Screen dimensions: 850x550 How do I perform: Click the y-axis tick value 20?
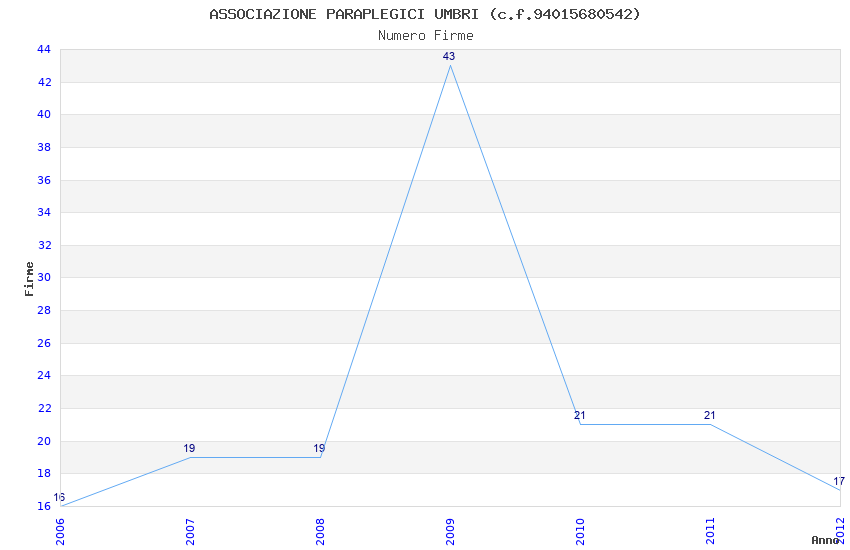(x=44, y=441)
